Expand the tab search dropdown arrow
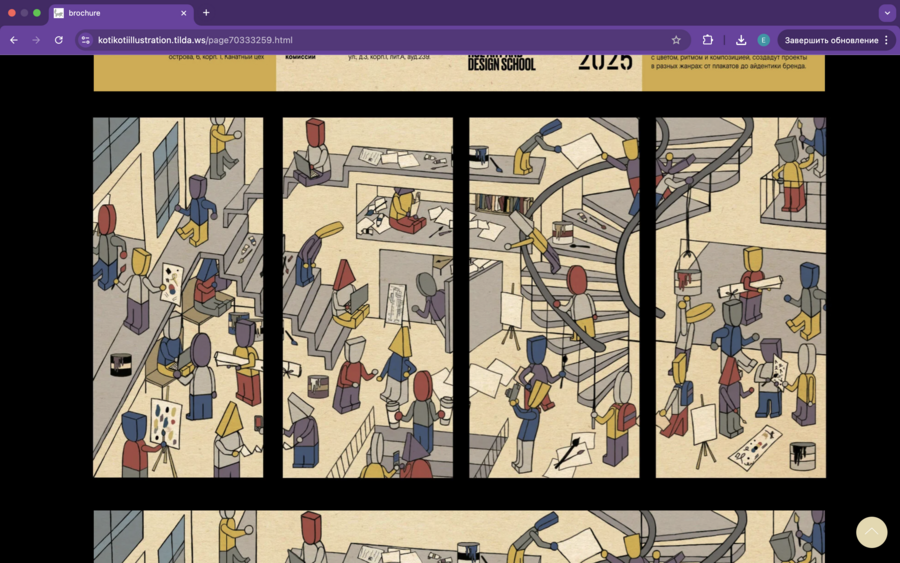 pos(887,13)
